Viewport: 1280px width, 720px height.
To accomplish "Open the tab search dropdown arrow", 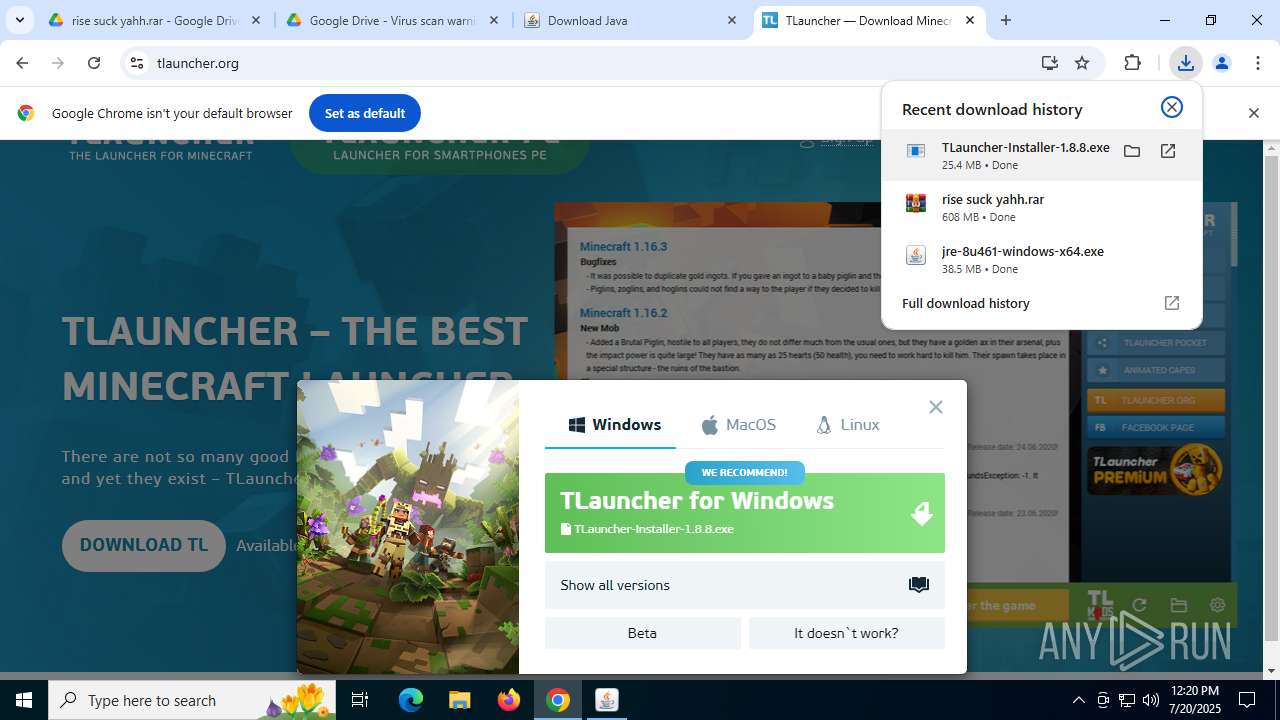I will (x=19, y=20).
